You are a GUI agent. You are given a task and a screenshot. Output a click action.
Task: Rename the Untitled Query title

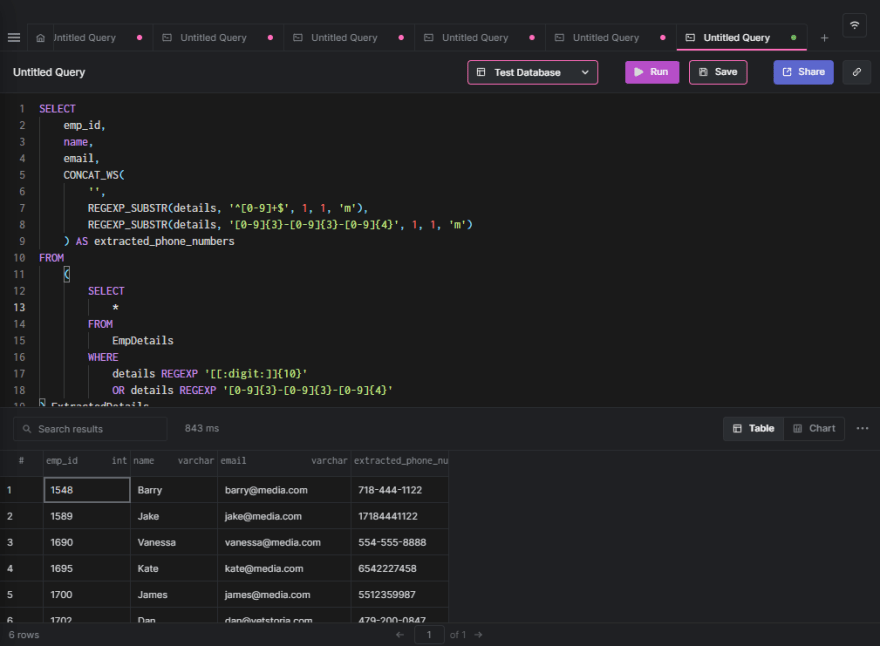pyautogui.click(x=49, y=72)
